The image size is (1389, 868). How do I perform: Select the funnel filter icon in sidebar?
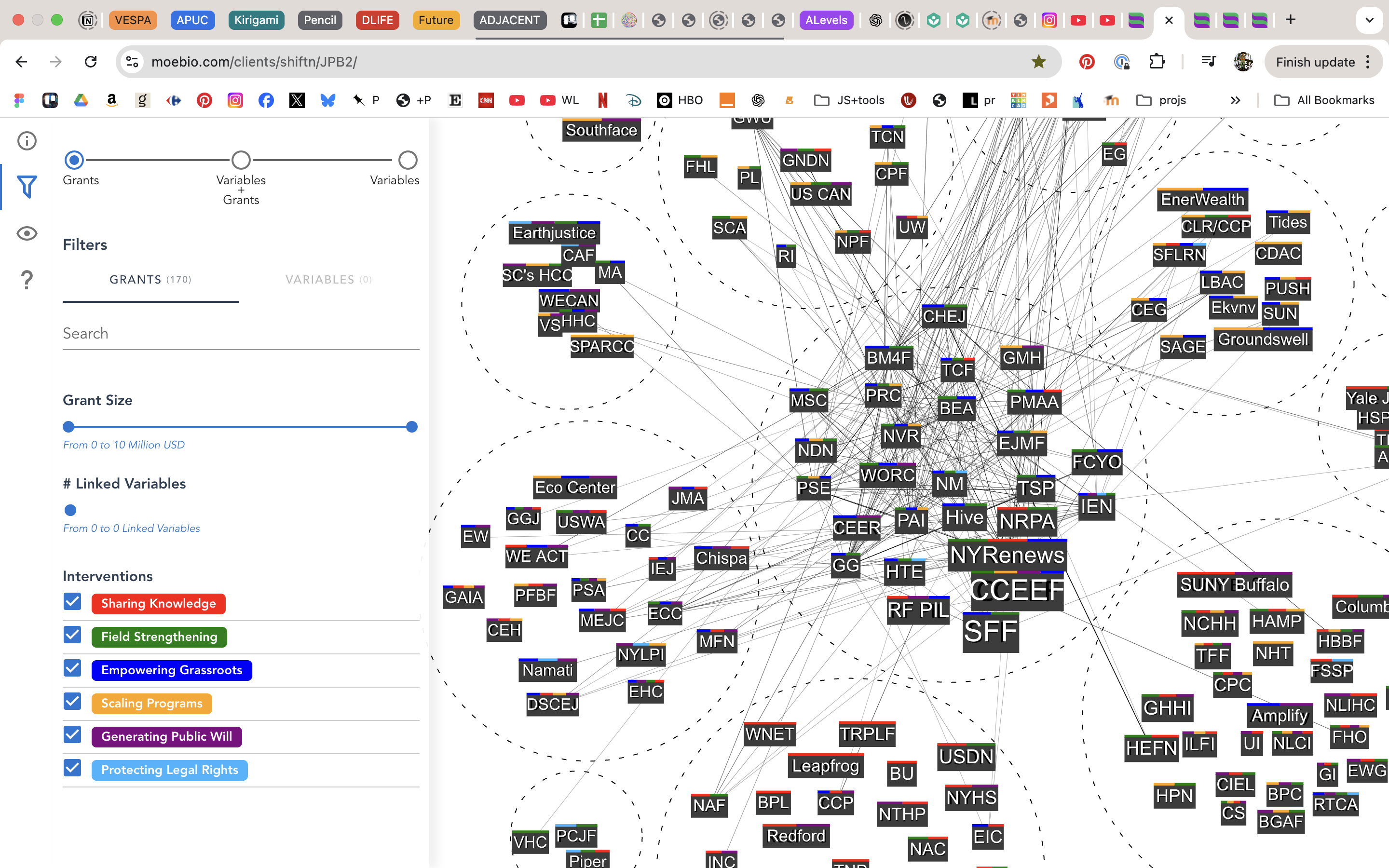(27, 187)
